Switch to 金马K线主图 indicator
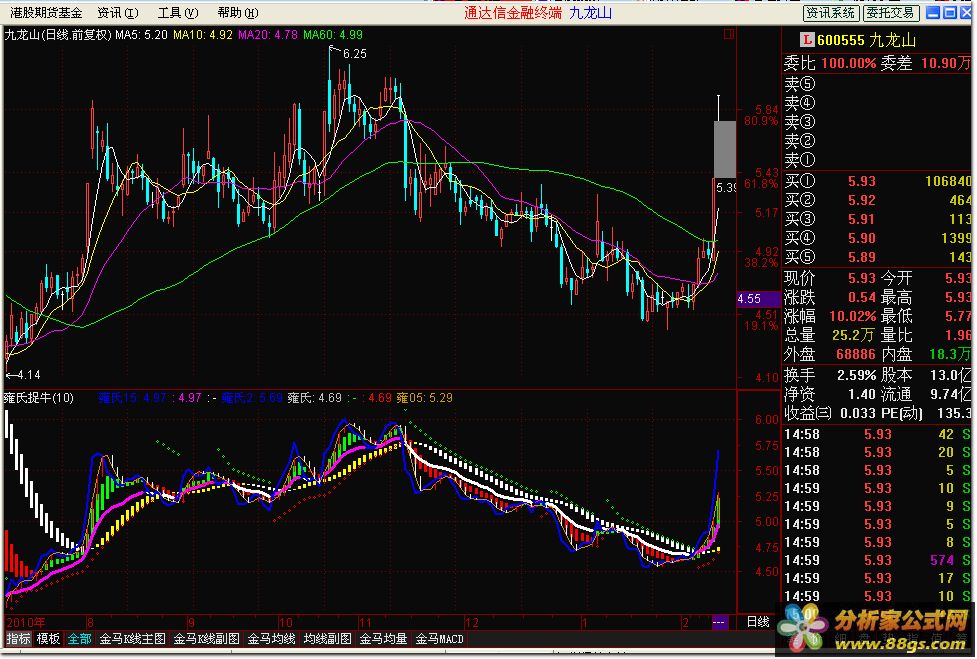The height and width of the screenshot is (659, 977). pyautogui.click(x=133, y=639)
